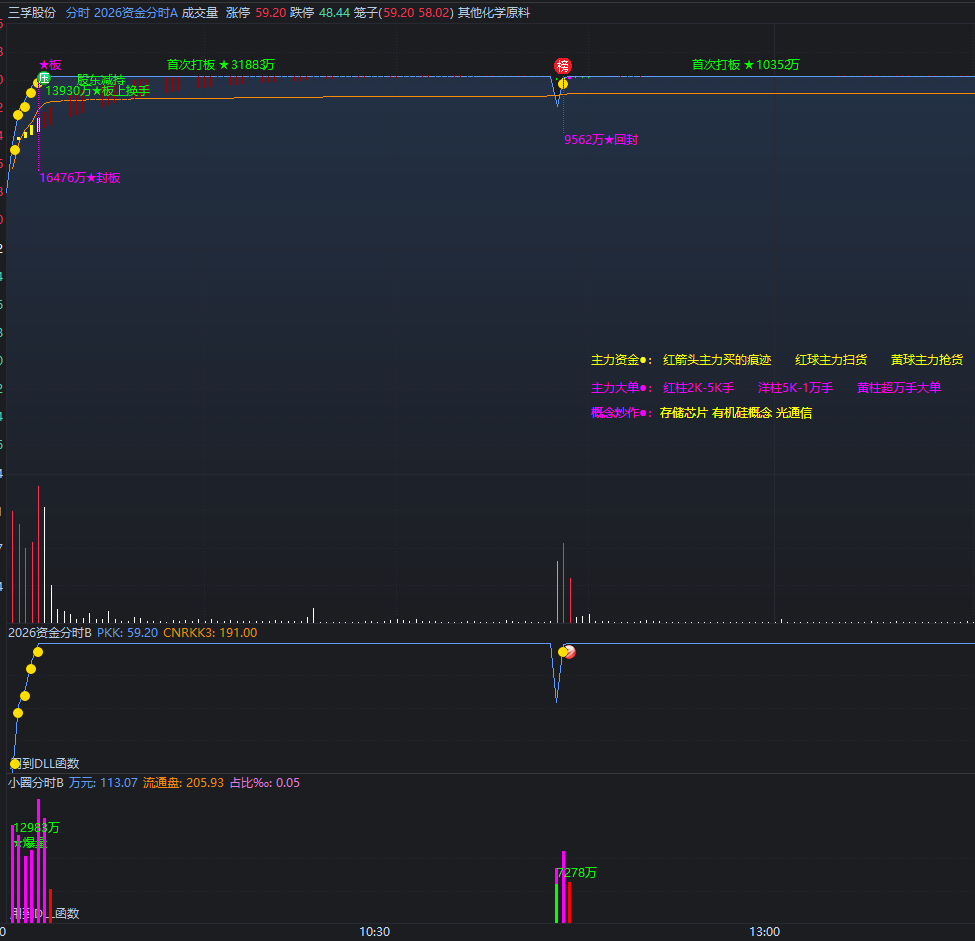Click the yellow ball beside 到DLL函数 in 资金分时B
975x941 pixels.
15,763
